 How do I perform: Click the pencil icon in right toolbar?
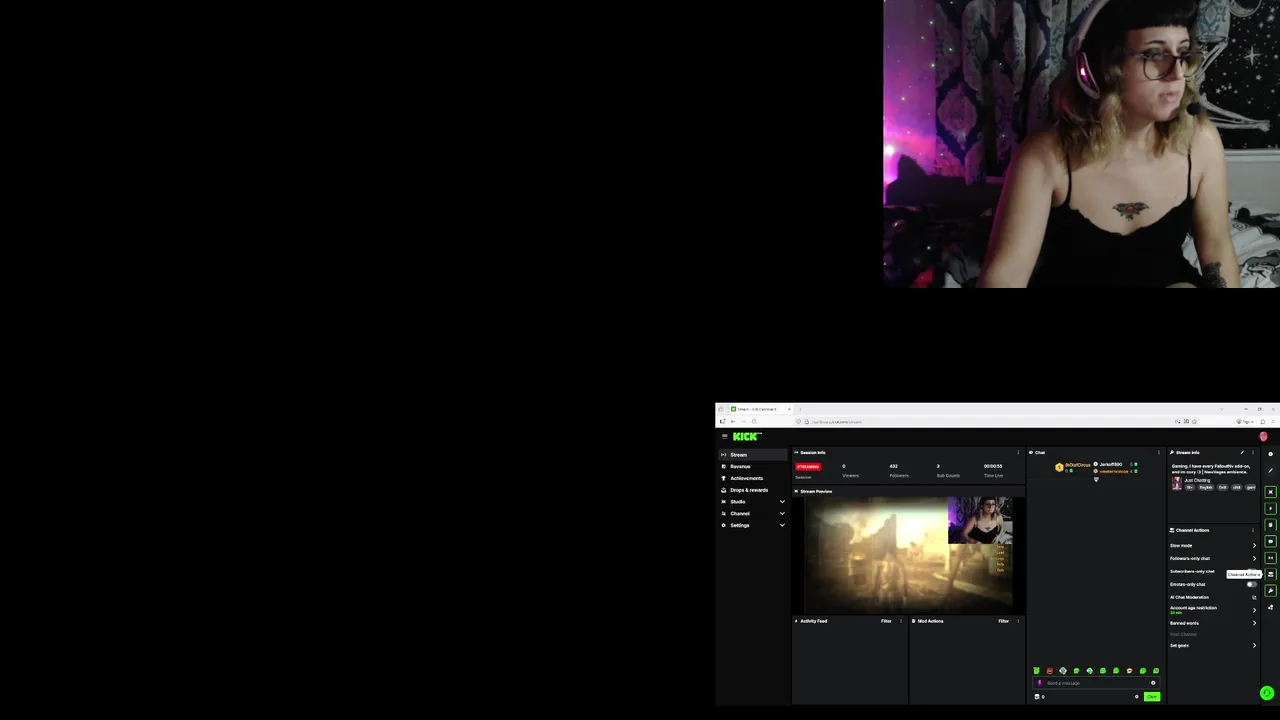(x=1271, y=470)
